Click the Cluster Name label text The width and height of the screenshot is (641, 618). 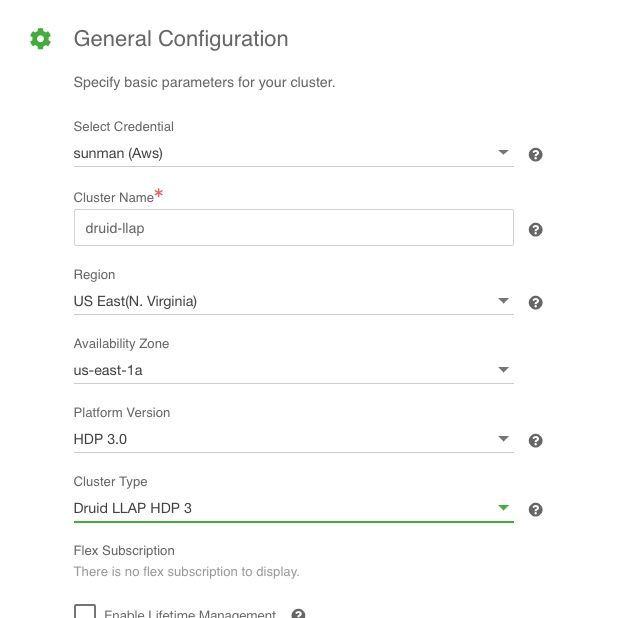(x=113, y=198)
